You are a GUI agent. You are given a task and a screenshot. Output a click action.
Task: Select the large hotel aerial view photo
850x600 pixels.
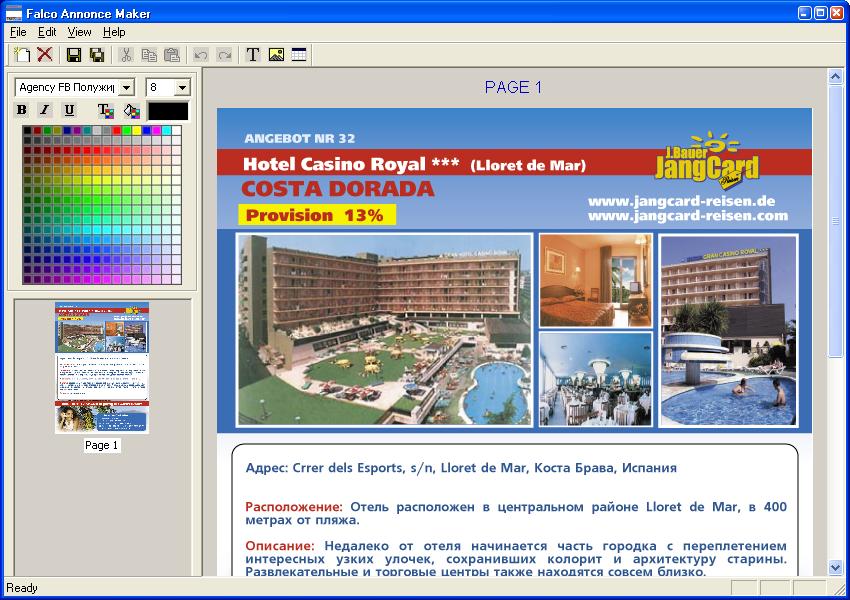pos(384,330)
